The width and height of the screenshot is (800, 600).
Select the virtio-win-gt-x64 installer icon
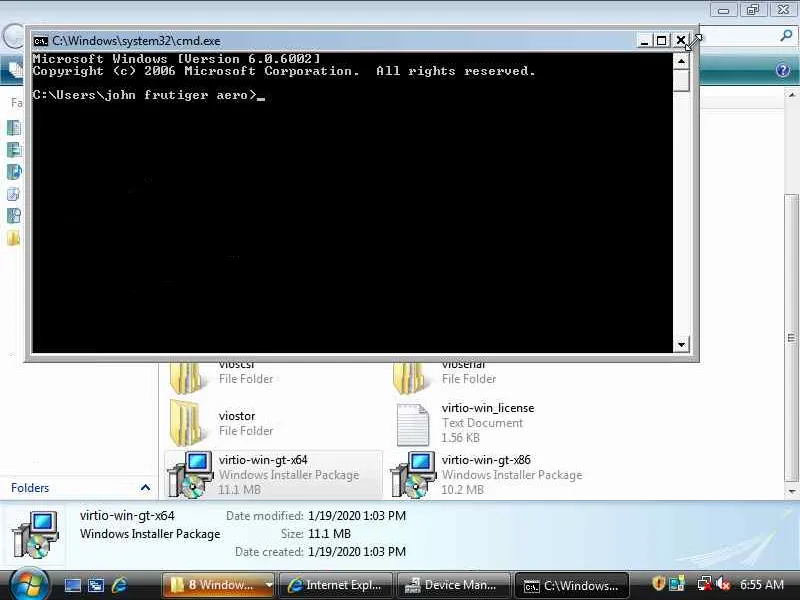tap(190, 474)
